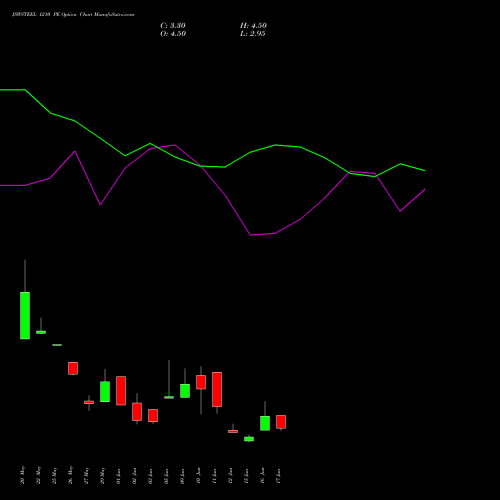
Task: Click the long red candle for 11 Jun
Action: click(217, 389)
